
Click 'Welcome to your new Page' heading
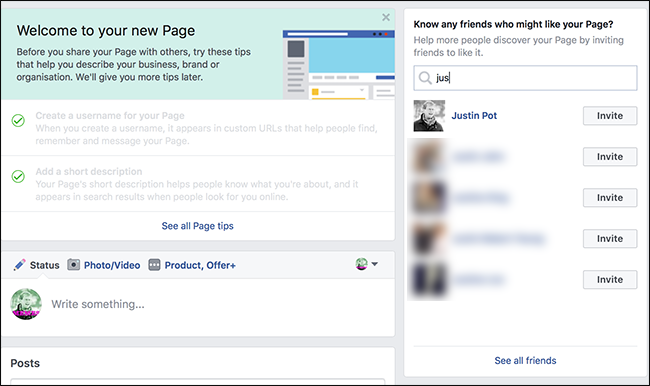(106, 31)
